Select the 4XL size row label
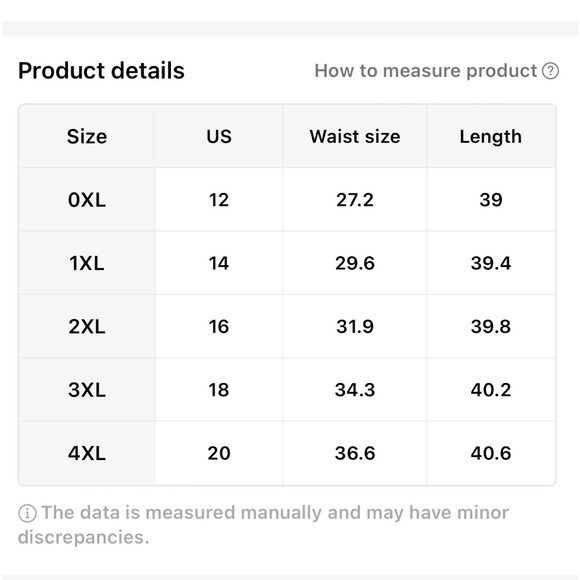Image resolution: width=580 pixels, height=580 pixels. (87, 453)
